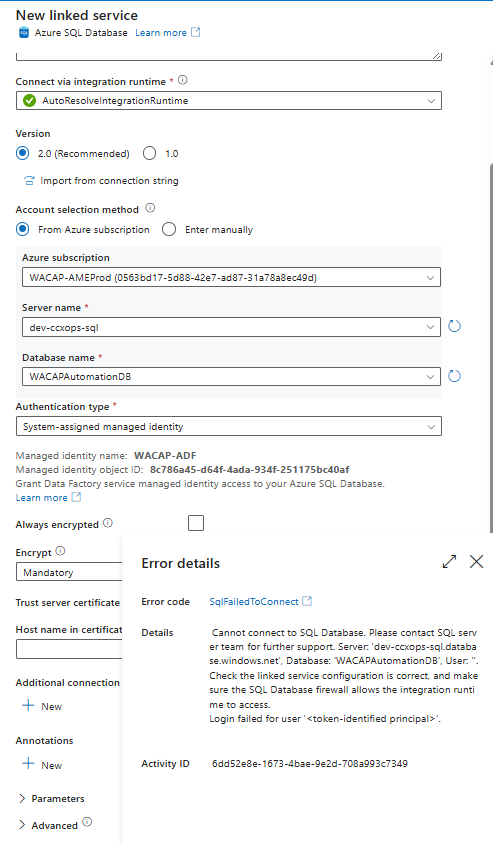Viewport: 493px width, 843px height.
Task: Tick the Always encrypted checkbox
Action: (196, 523)
